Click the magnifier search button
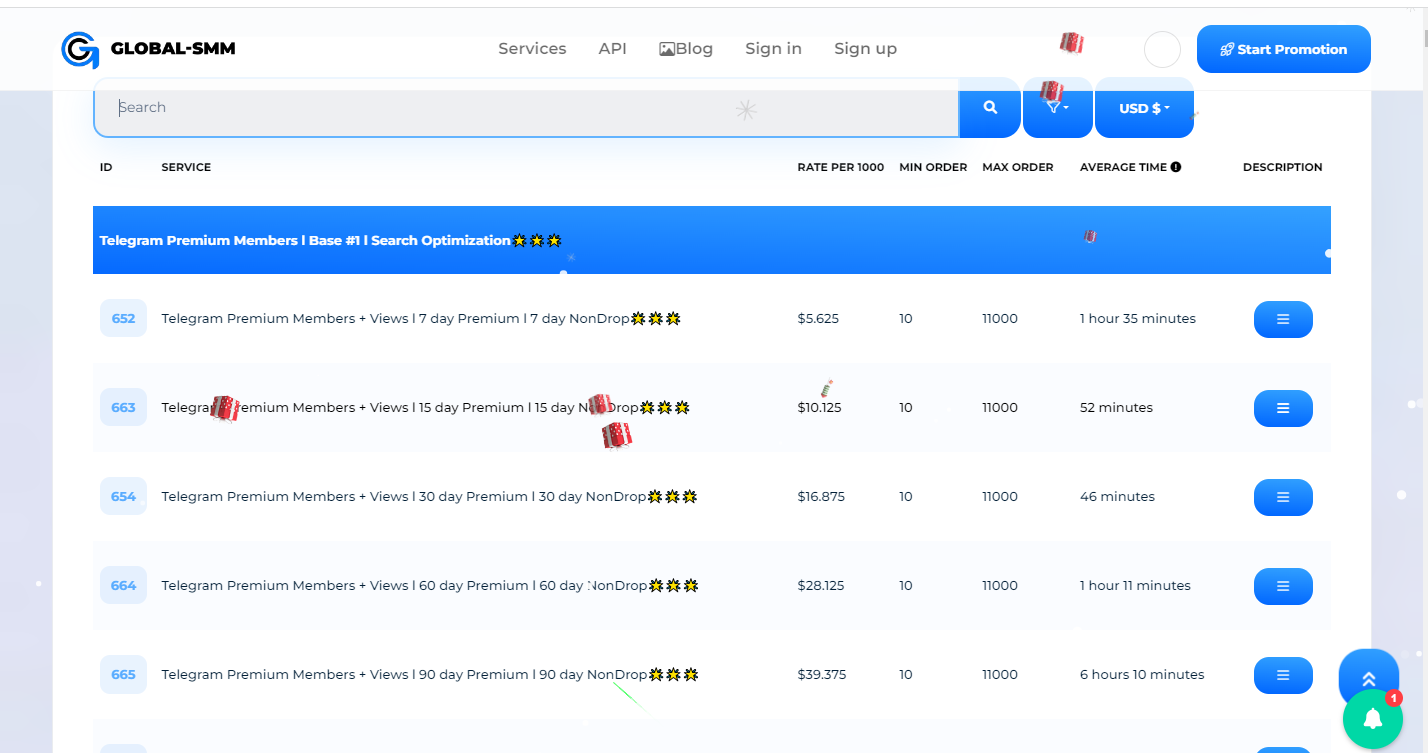Viewport: 1428px width, 753px height. pos(990,107)
